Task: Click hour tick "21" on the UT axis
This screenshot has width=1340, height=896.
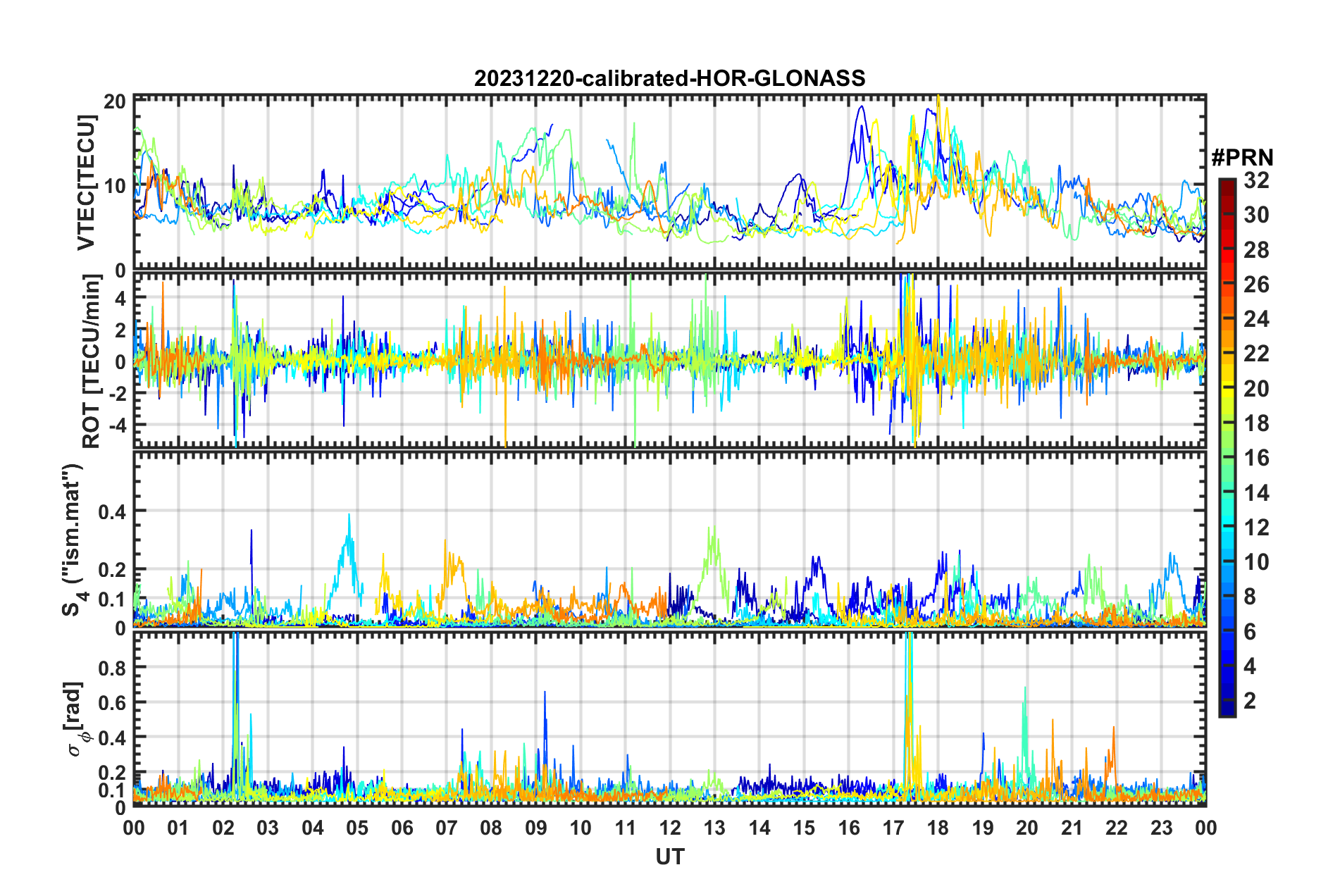Action: [1072, 828]
